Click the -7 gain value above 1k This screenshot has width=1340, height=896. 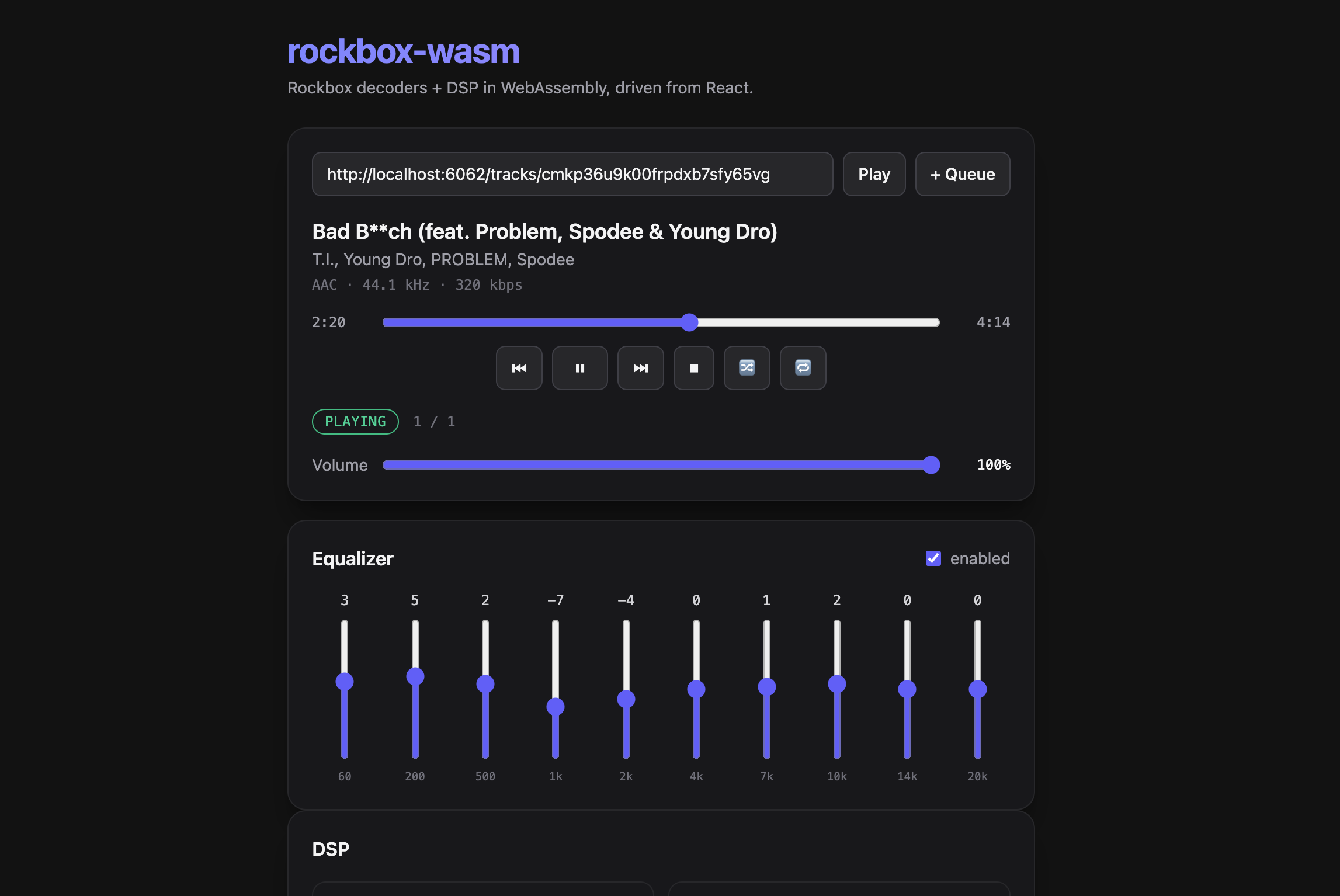point(556,600)
